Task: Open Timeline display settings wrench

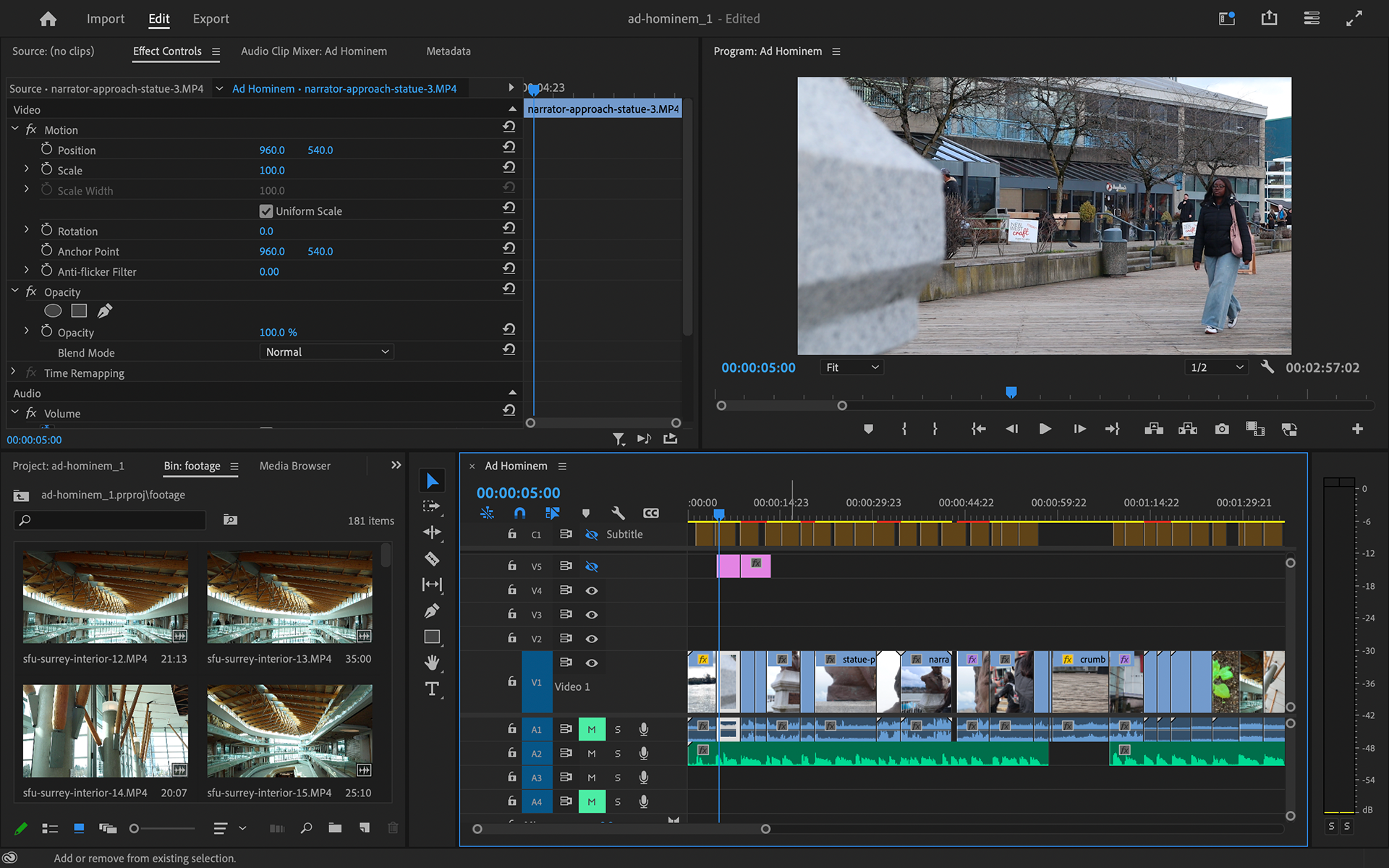Action: coord(618,513)
